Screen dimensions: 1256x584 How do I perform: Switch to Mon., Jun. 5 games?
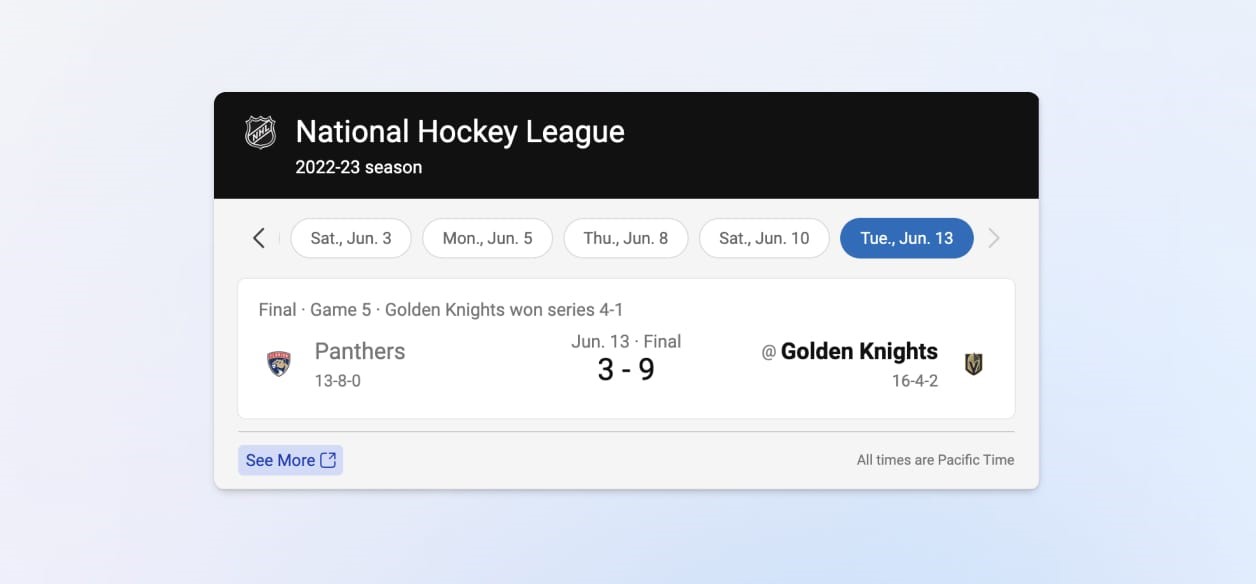(487, 238)
